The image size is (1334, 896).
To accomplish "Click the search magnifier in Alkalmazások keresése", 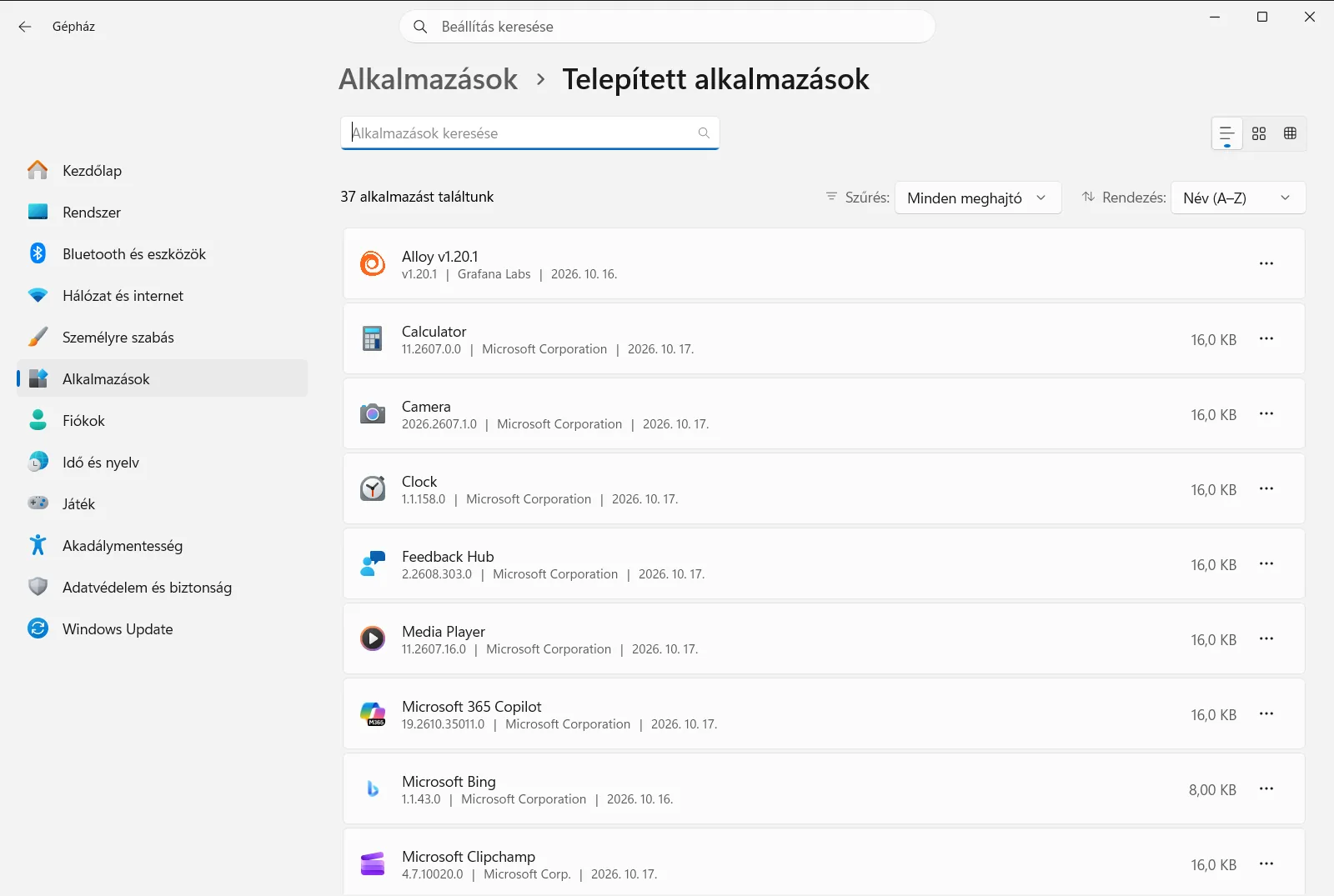I will click(x=704, y=133).
